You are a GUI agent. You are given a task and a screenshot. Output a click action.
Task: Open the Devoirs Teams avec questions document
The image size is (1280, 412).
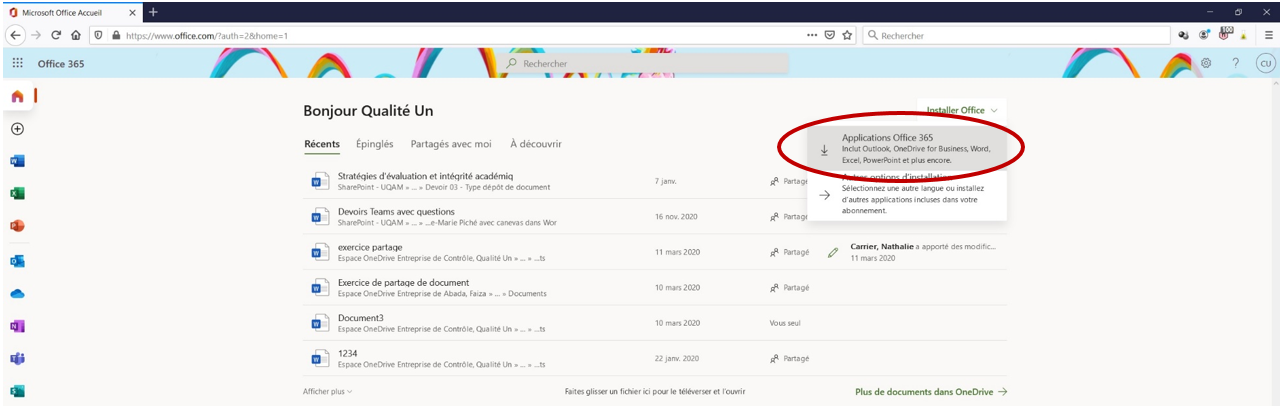(x=396, y=212)
